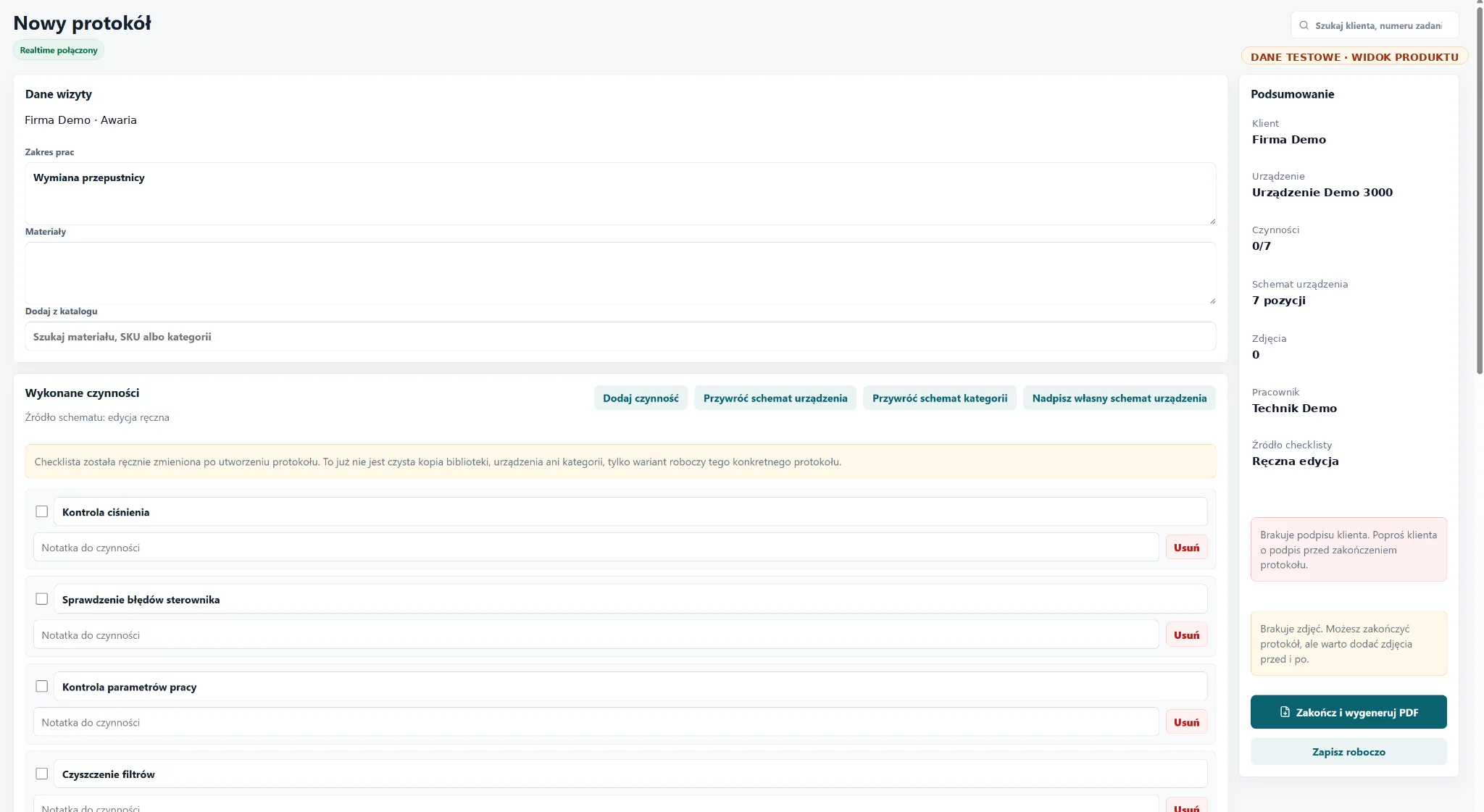Click the Zdjęcia count 0
Screen dimensions: 1484x812
pos(1256,355)
